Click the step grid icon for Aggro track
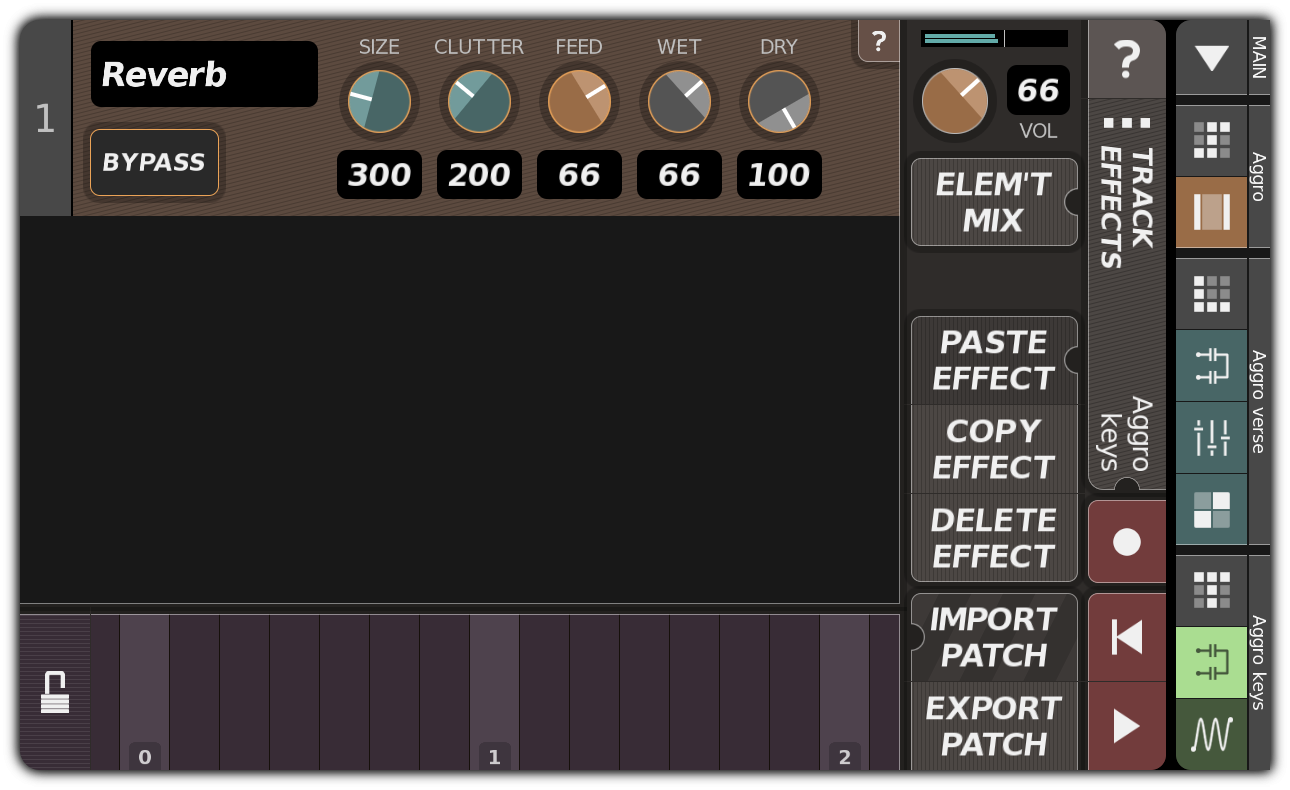The height and width of the screenshot is (790, 1290). coord(1211,139)
